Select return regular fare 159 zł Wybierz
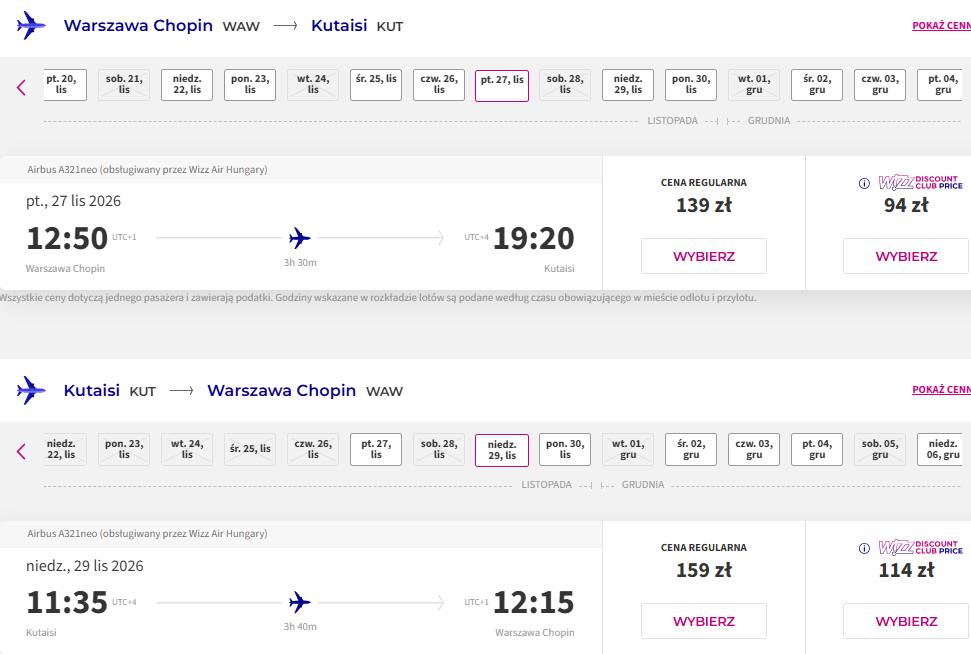The image size is (971, 654). pyautogui.click(x=703, y=621)
